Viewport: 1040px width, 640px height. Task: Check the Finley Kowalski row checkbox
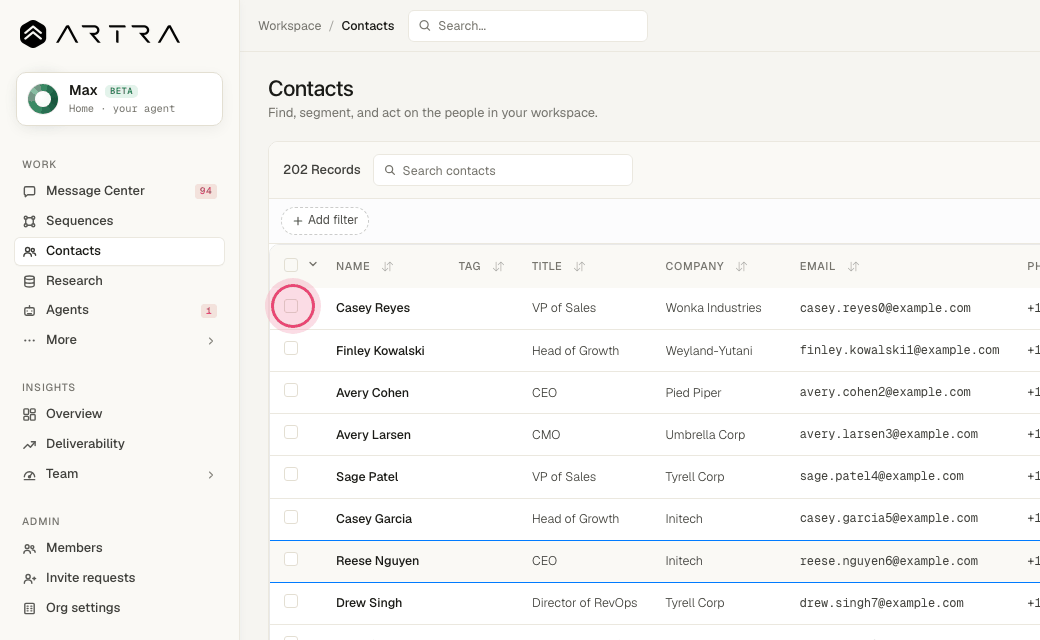pyautogui.click(x=291, y=348)
